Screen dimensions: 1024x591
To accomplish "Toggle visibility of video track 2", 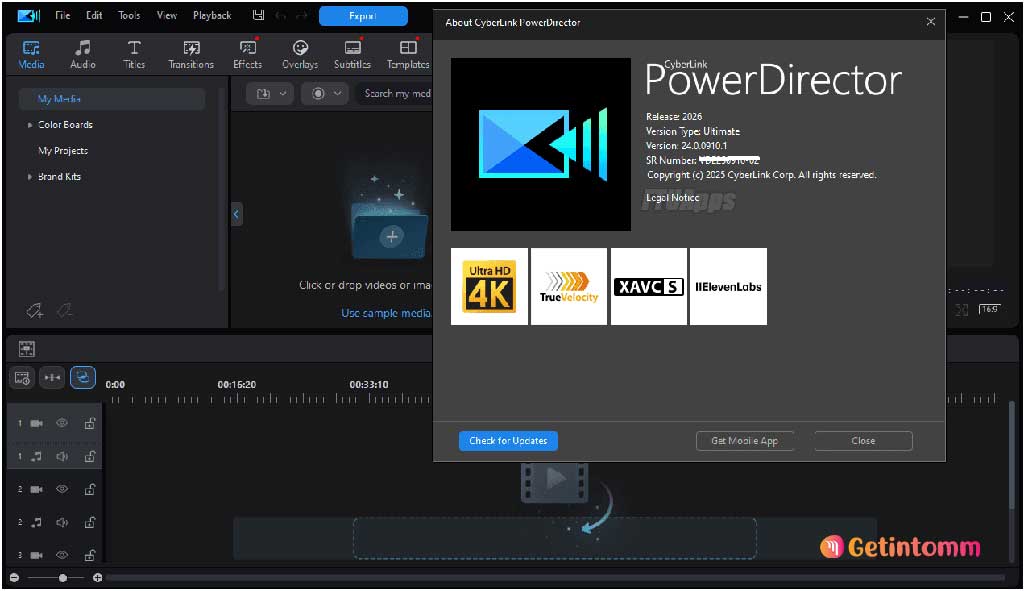I will [62, 488].
